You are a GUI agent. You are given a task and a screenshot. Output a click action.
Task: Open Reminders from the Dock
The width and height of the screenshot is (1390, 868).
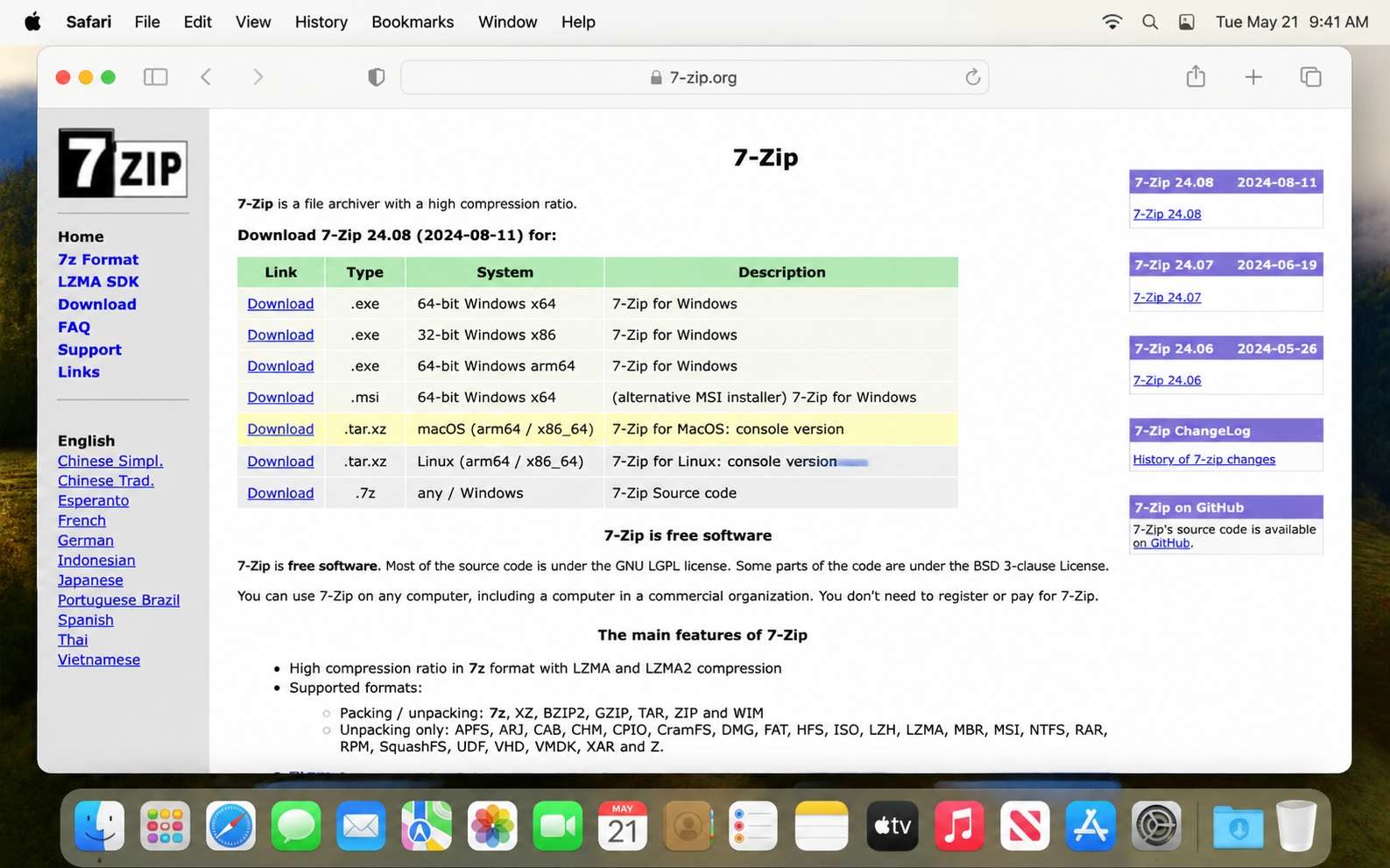(x=753, y=825)
